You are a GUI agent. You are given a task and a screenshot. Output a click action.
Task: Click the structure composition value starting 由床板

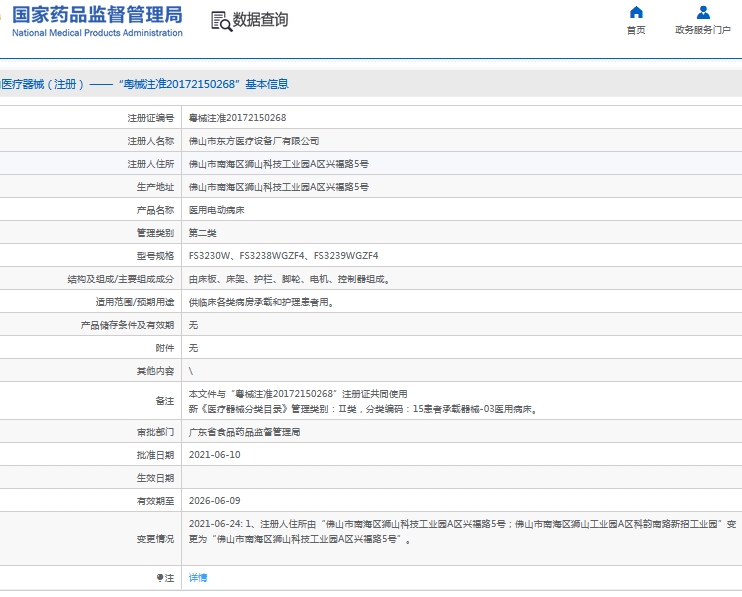point(289,279)
